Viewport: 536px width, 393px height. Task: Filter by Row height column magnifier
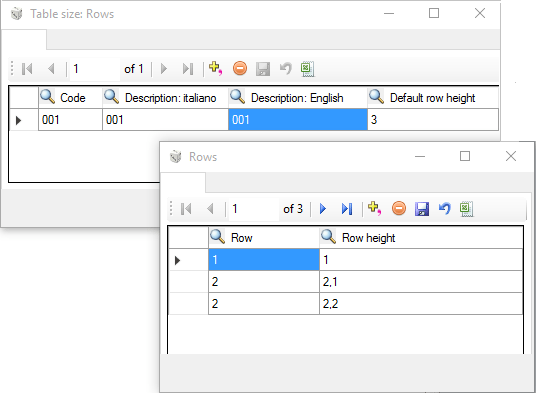coord(328,236)
